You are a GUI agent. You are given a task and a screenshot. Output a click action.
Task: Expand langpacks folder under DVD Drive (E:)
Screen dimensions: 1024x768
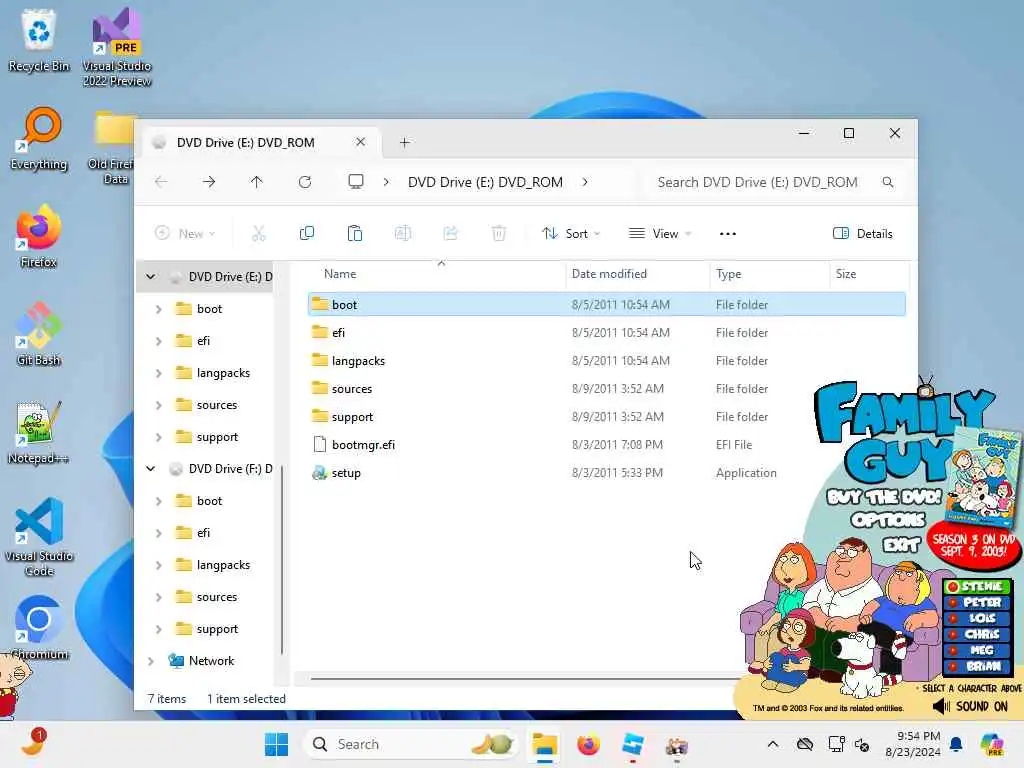(x=159, y=373)
